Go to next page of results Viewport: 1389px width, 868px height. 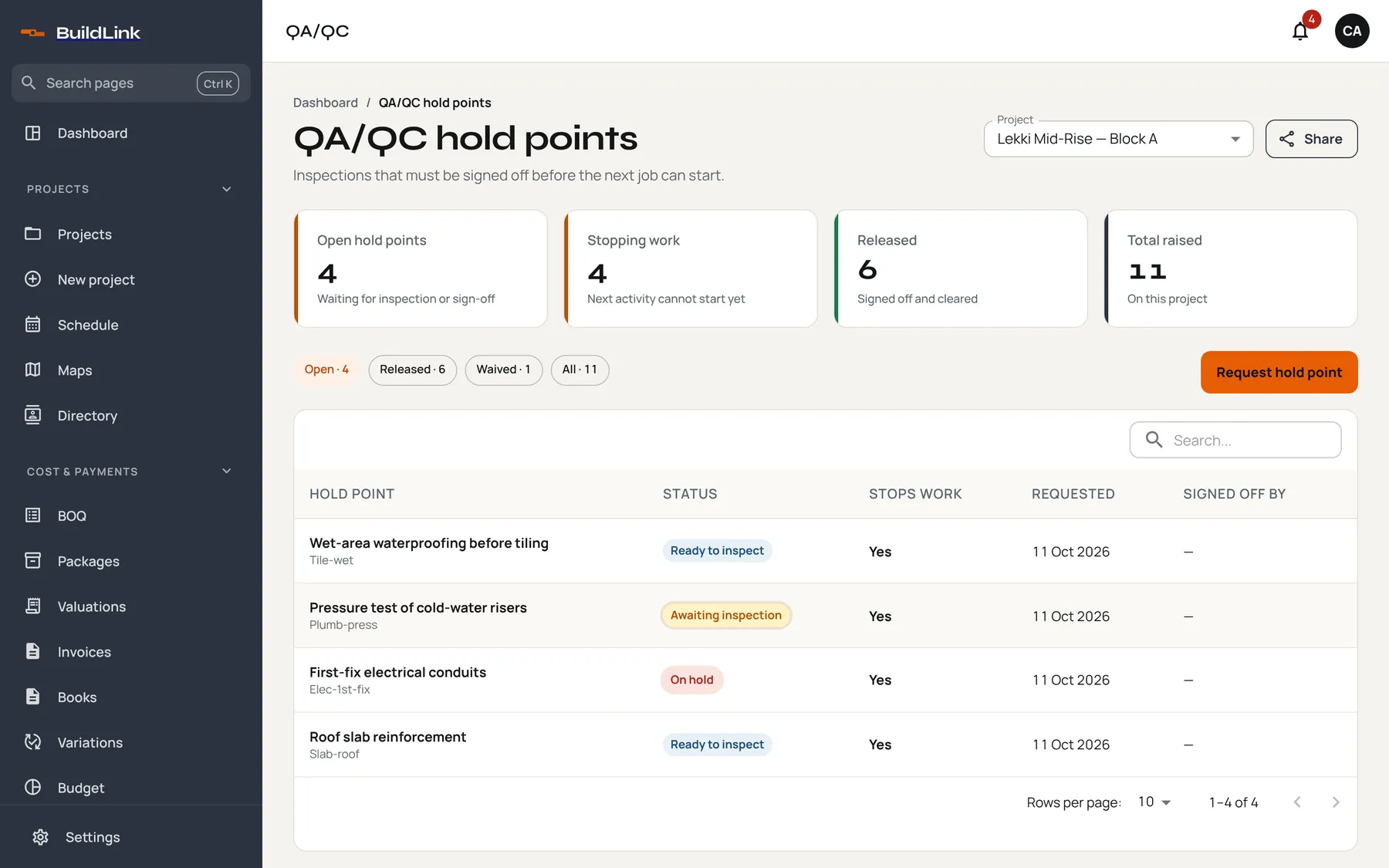(1336, 802)
